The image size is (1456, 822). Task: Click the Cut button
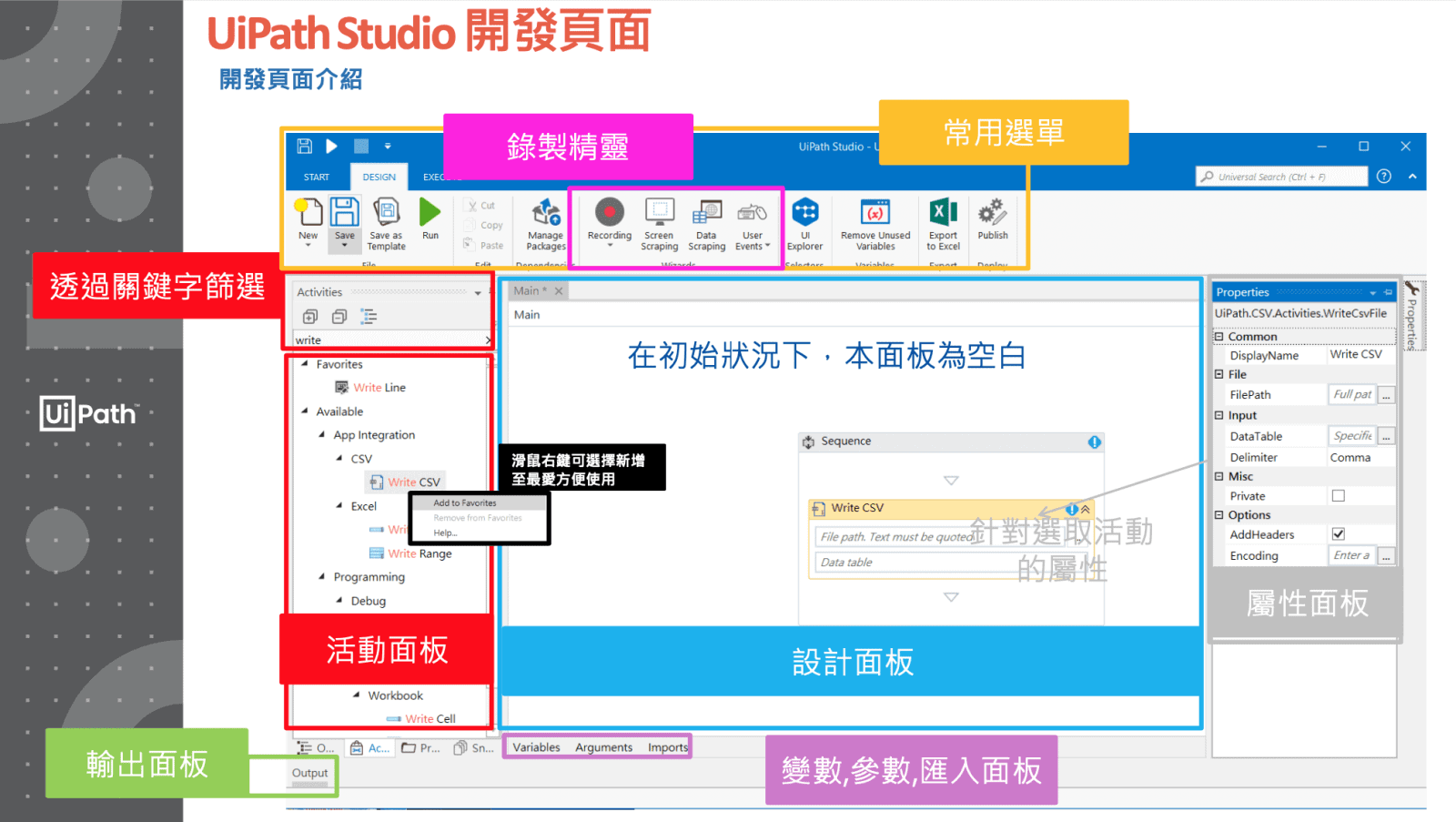(480, 206)
